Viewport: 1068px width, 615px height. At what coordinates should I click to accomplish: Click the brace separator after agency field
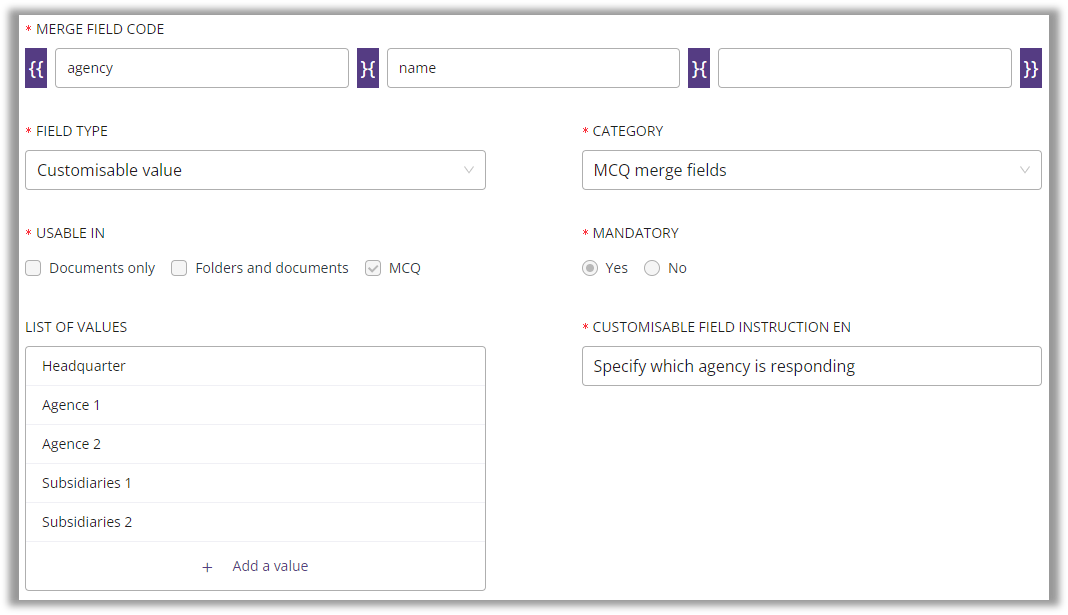368,68
